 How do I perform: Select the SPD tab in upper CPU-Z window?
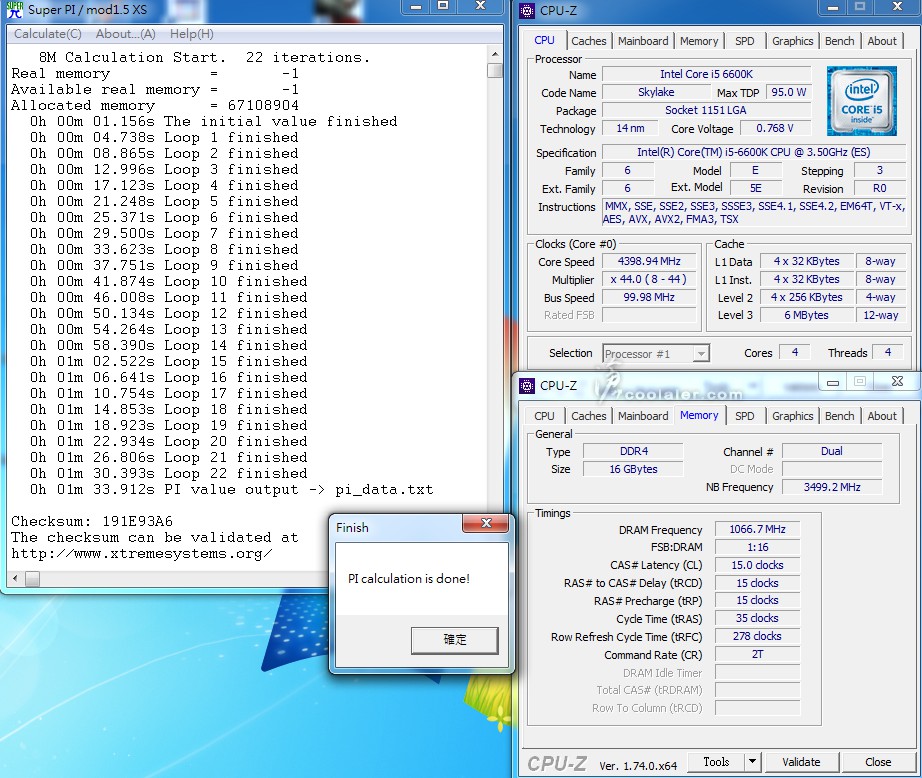click(744, 41)
